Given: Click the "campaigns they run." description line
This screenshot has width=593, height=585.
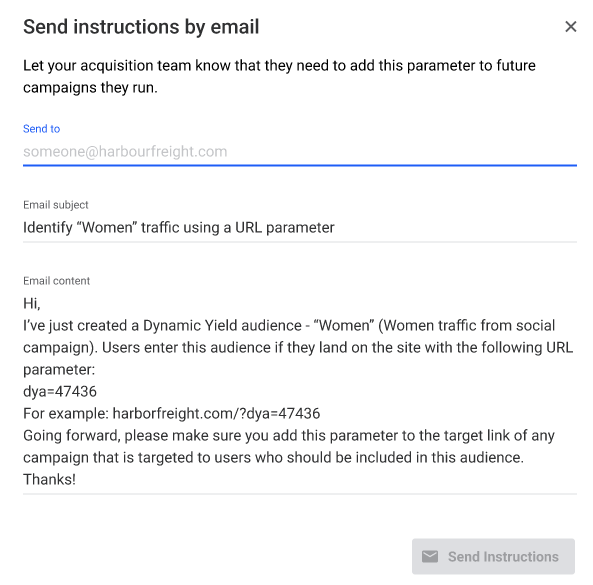Looking at the screenshot, I should (90, 88).
